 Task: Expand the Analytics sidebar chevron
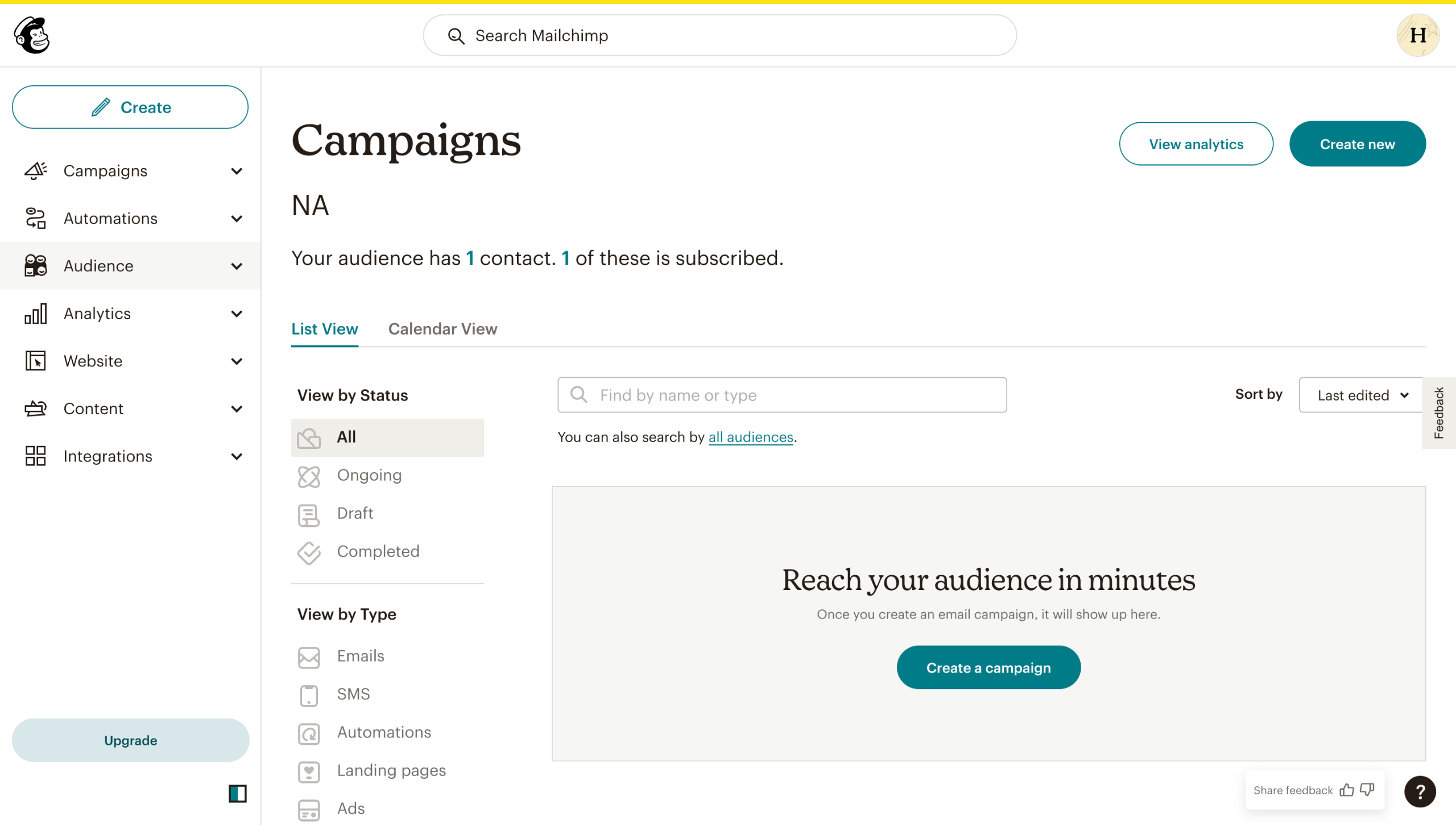(237, 314)
